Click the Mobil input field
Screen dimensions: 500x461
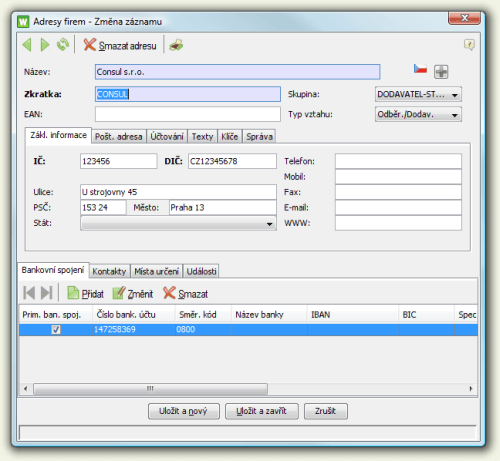[x=398, y=177]
